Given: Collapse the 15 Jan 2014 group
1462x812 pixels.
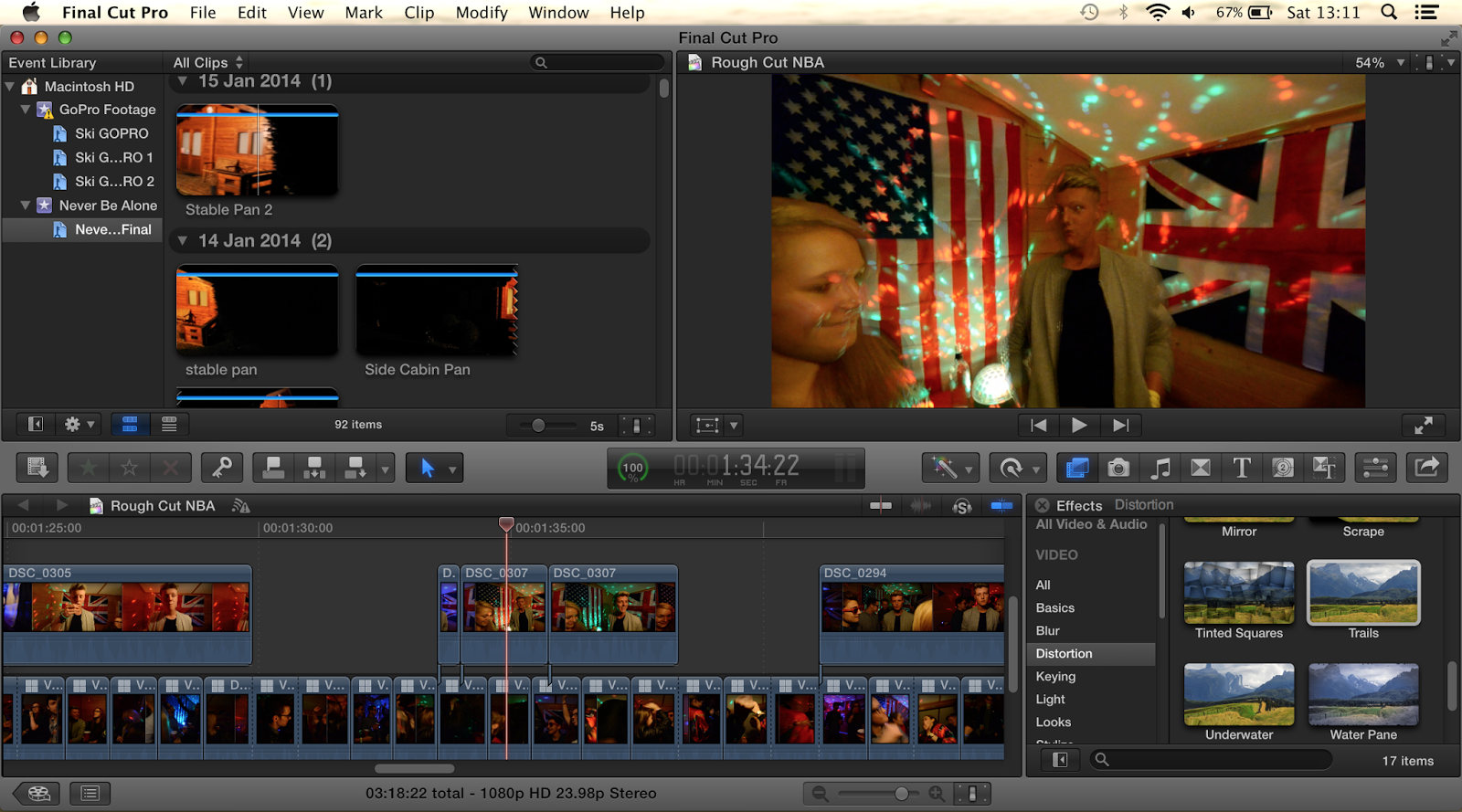Looking at the screenshot, I should pos(183,81).
